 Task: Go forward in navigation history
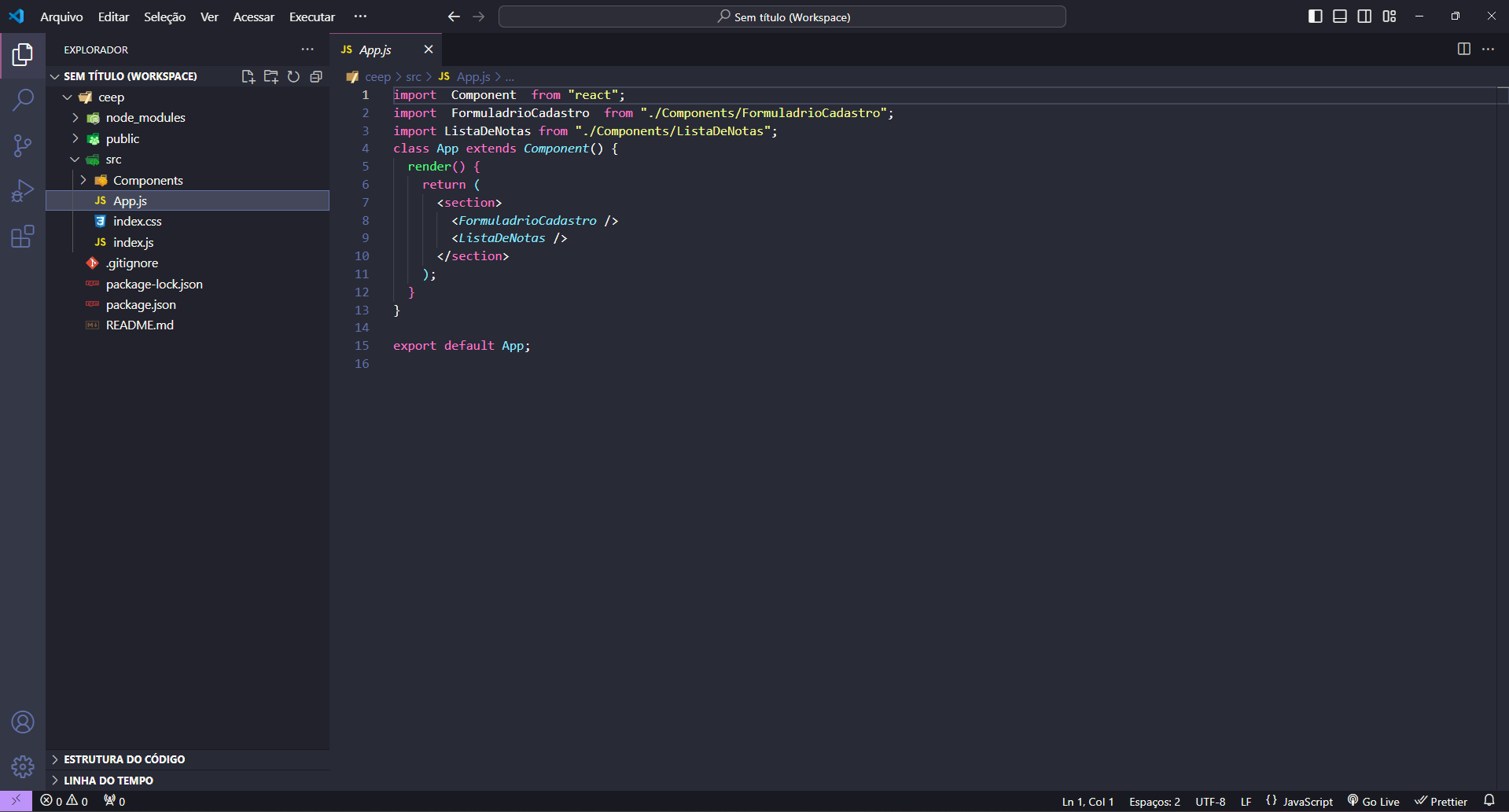click(x=479, y=17)
